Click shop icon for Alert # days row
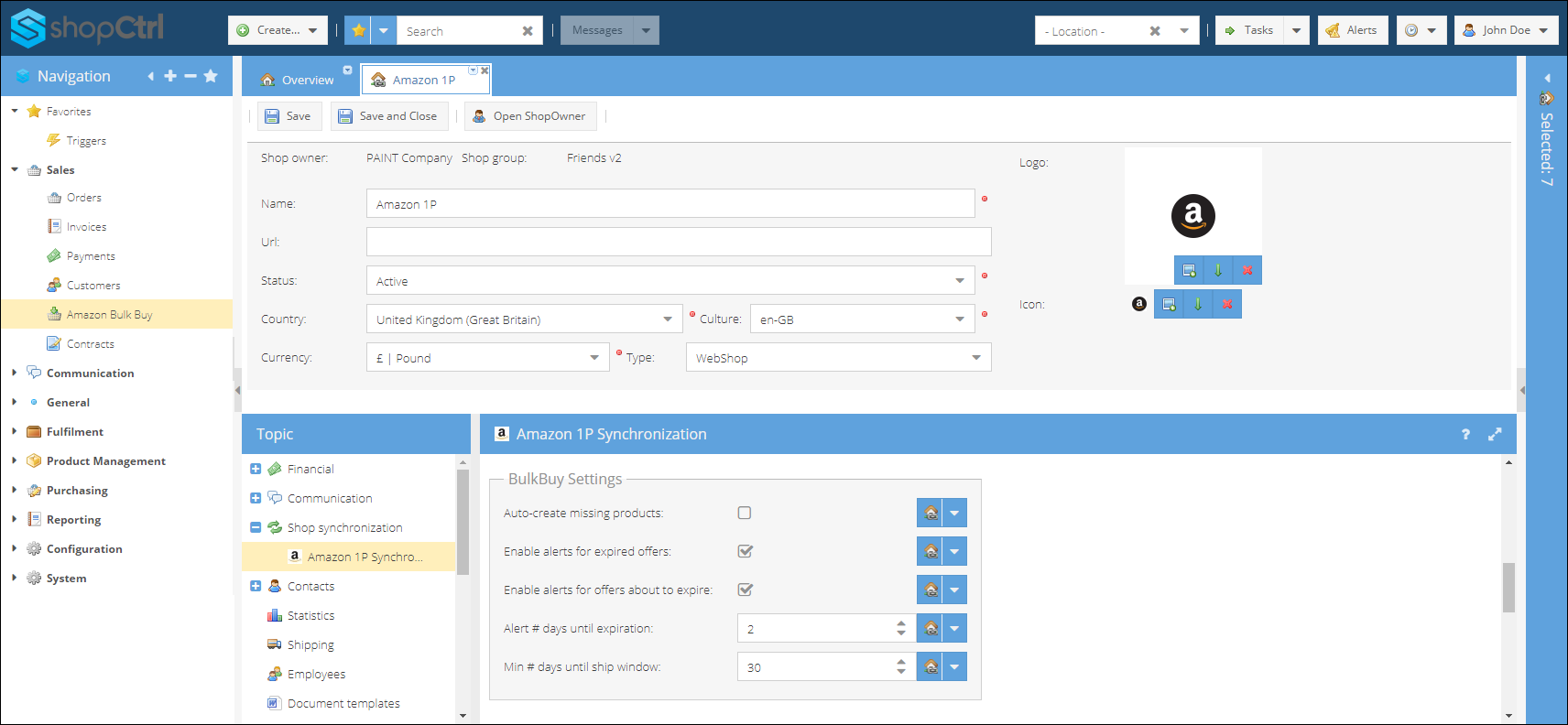 (931, 628)
